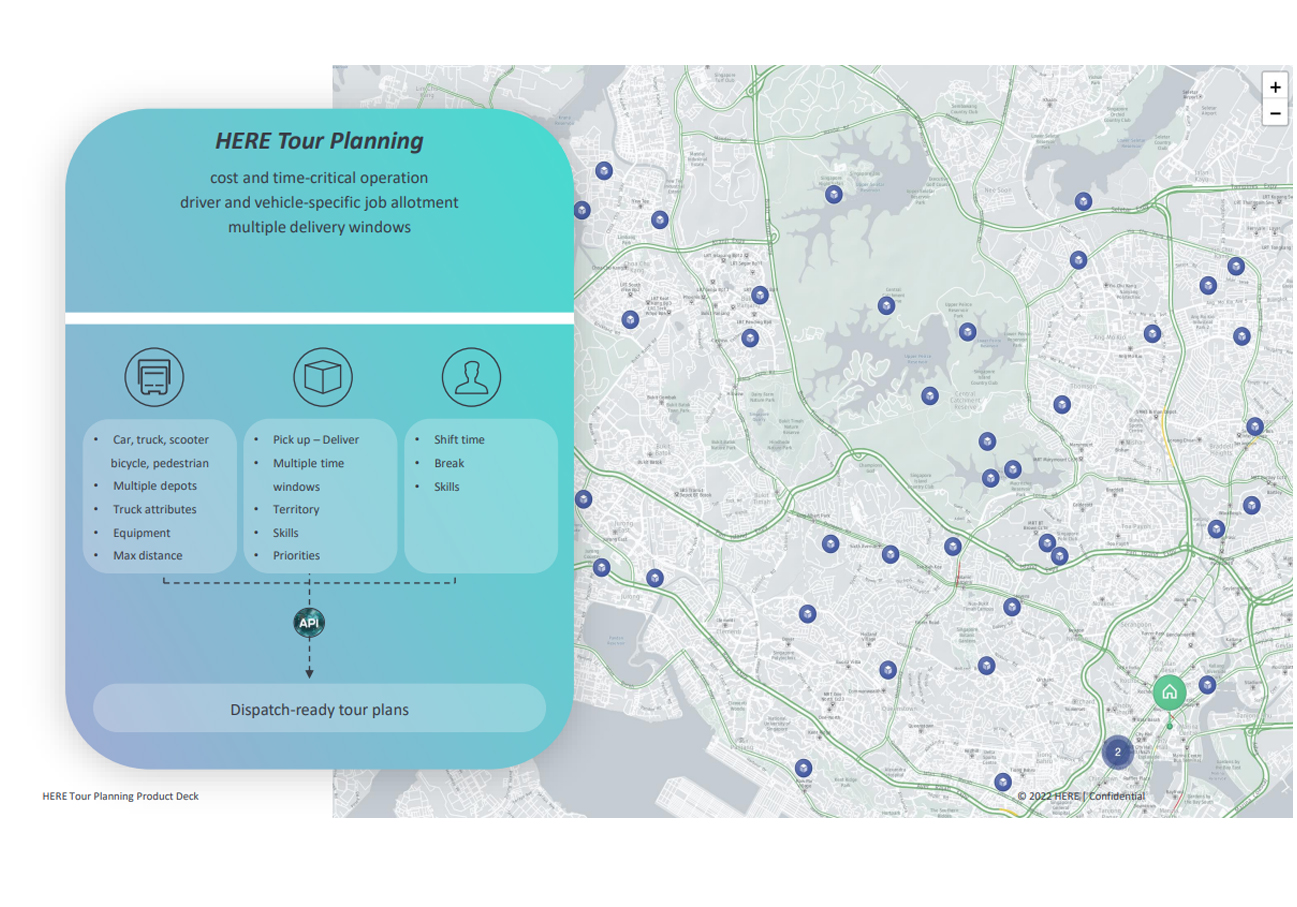
Task: Click the Dispatch-ready tour plans box
Action: pos(319,709)
